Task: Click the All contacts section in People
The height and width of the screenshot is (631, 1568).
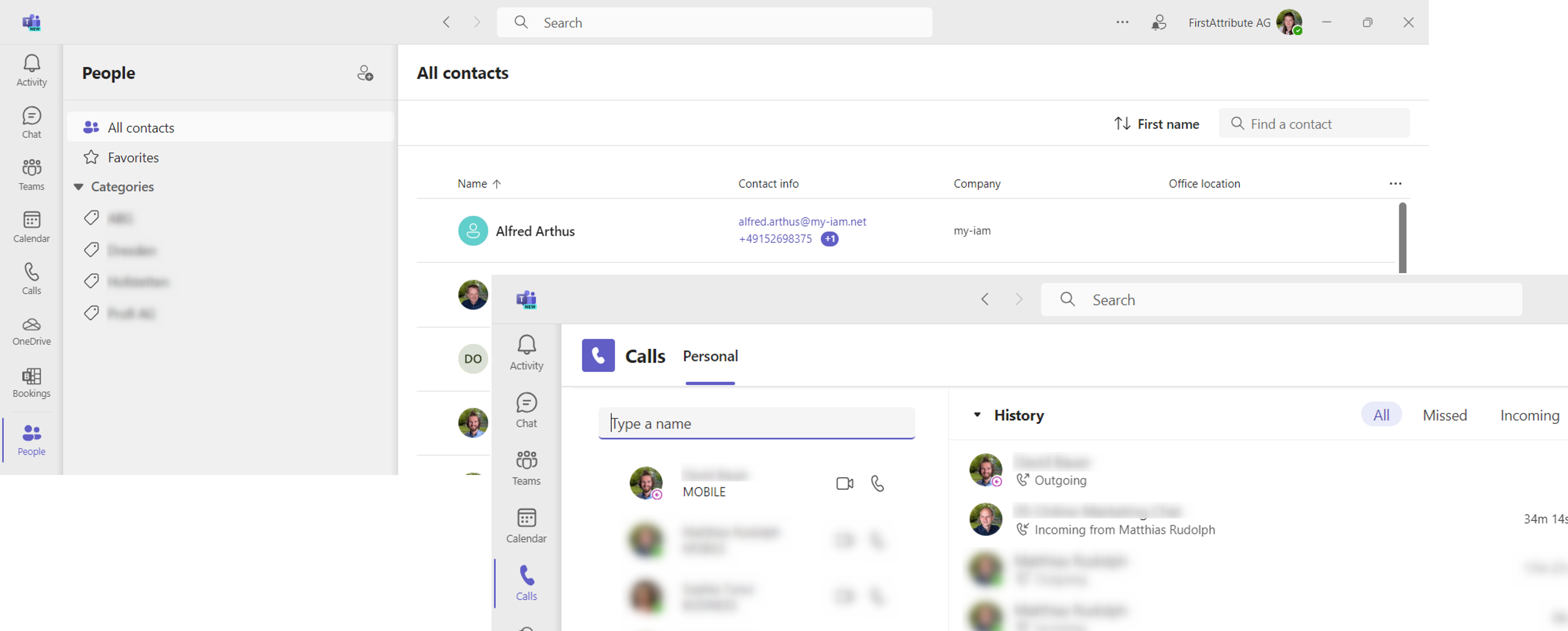Action: (140, 127)
